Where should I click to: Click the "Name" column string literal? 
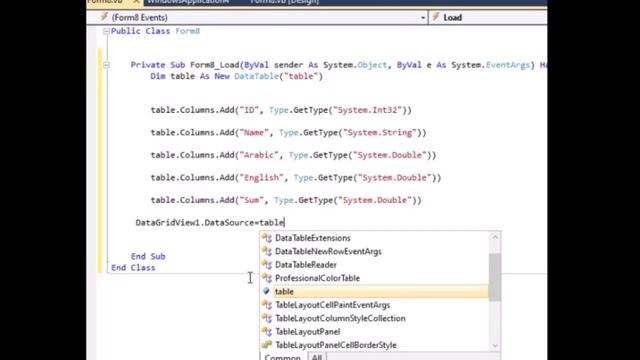click(x=254, y=133)
